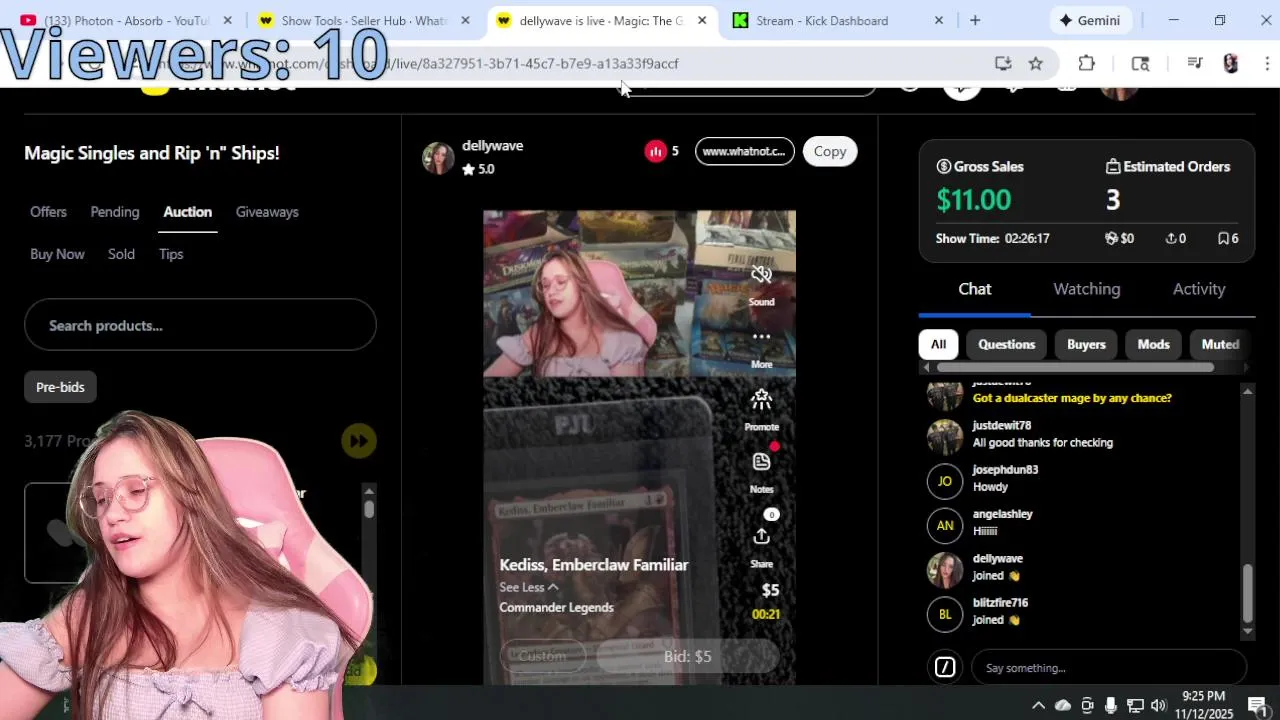This screenshot has width=1280, height=720.
Task: Click the dualcaster mage question message
Action: [1072, 398]
